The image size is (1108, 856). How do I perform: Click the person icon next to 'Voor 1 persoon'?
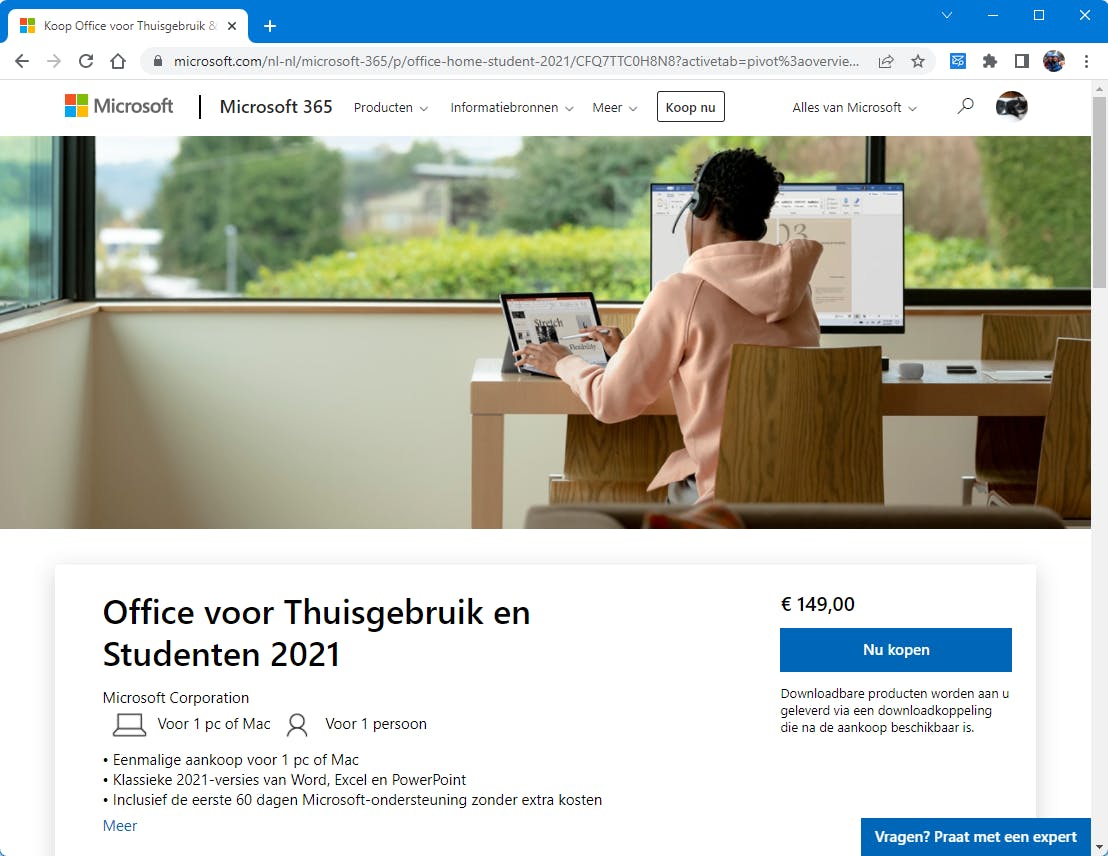[296, 723]
